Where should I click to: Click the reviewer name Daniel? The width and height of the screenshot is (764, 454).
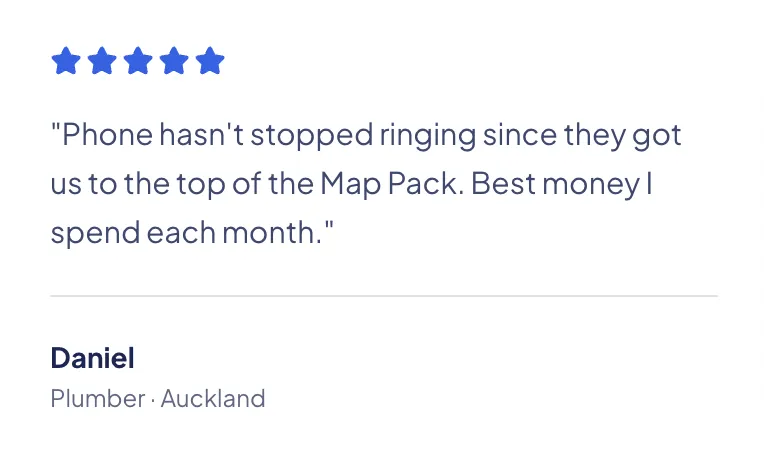pyautogui.click(x=92, y=358)
